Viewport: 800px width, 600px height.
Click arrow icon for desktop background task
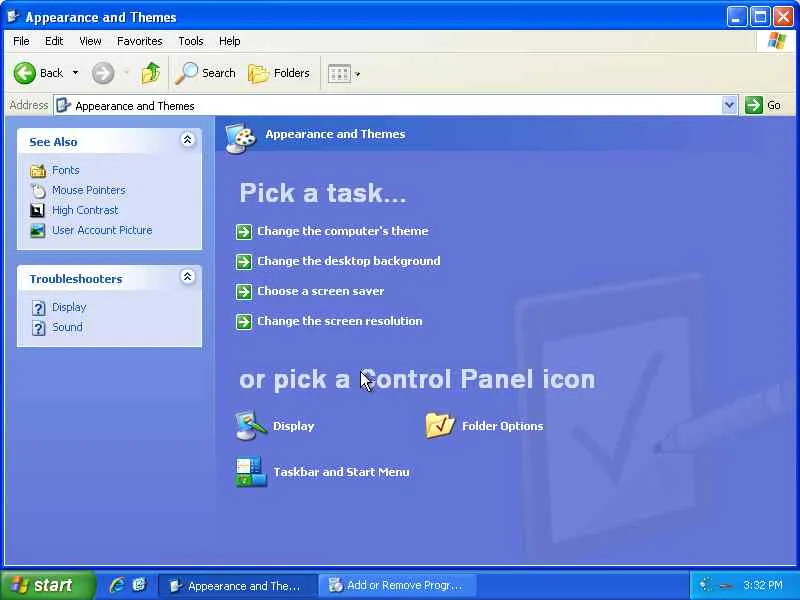(244, 262)
